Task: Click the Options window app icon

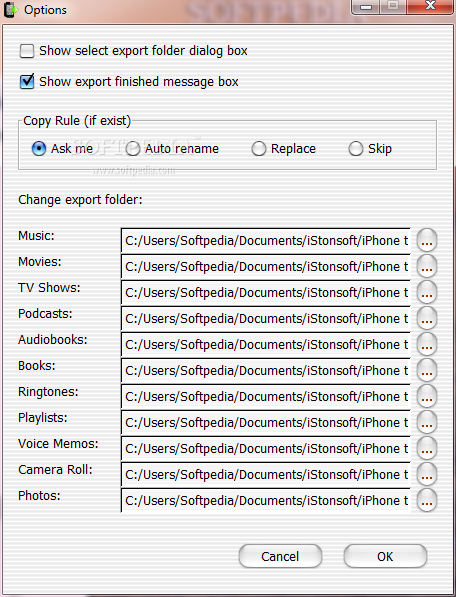Action: 10,10
